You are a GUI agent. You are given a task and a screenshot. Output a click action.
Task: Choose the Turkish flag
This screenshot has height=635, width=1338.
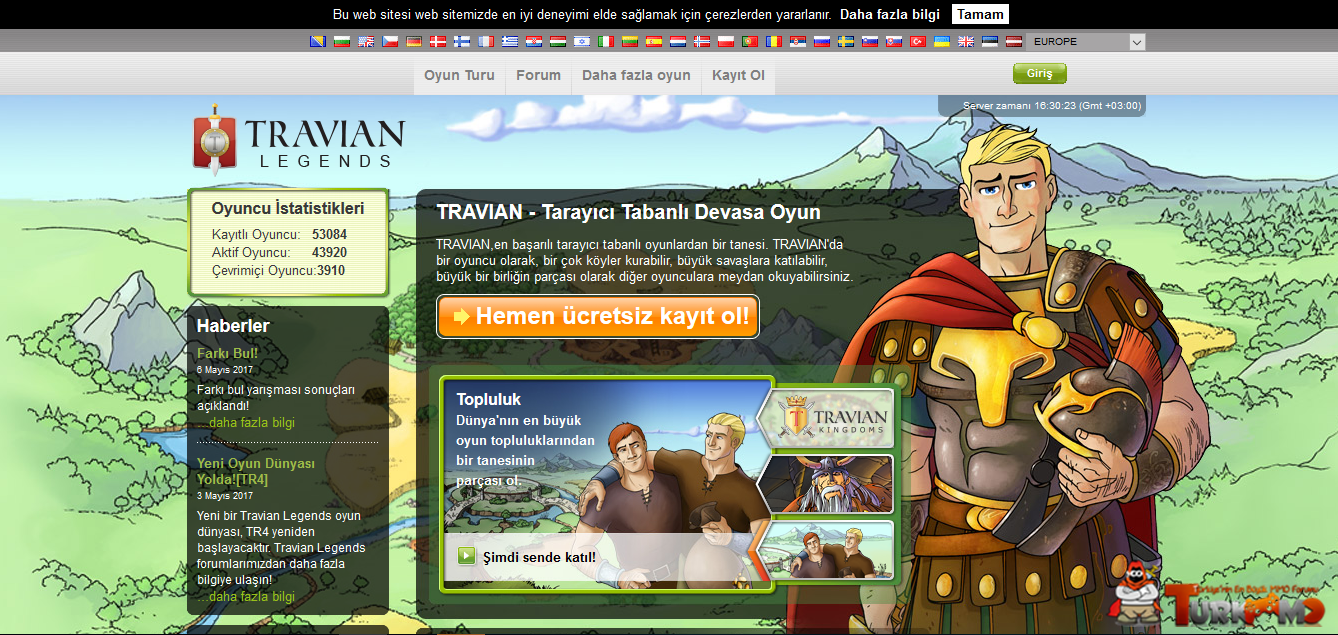click(x=918, y=41)
